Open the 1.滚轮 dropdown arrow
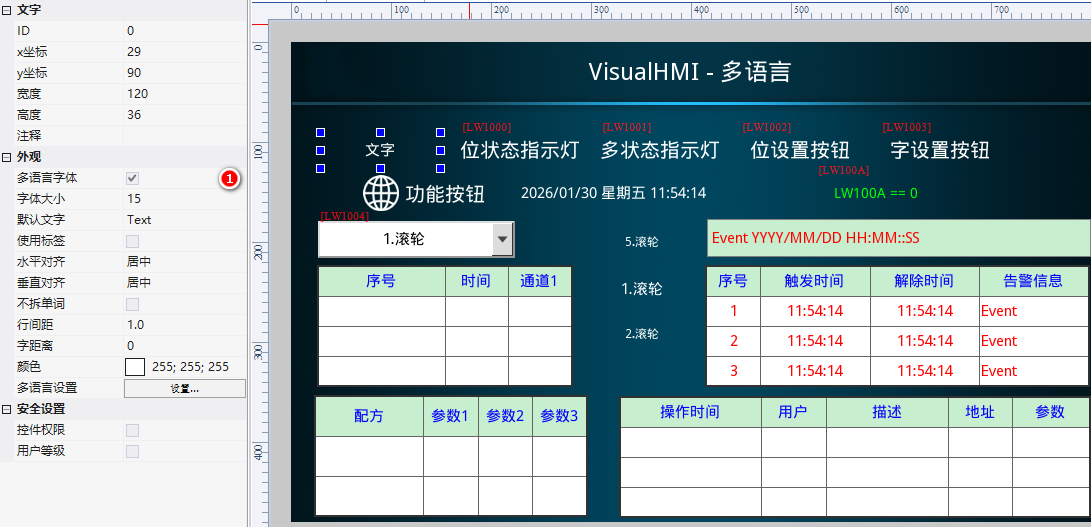This screenshot has height=527, width=1091. coord(503,240)
